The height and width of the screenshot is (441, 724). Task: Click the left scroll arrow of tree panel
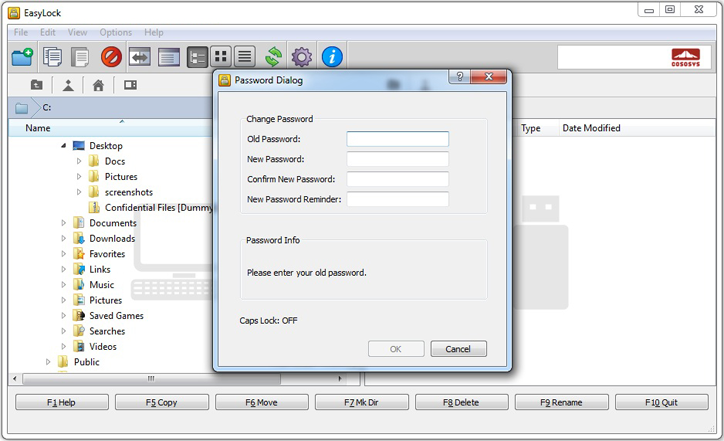[15, 379]
